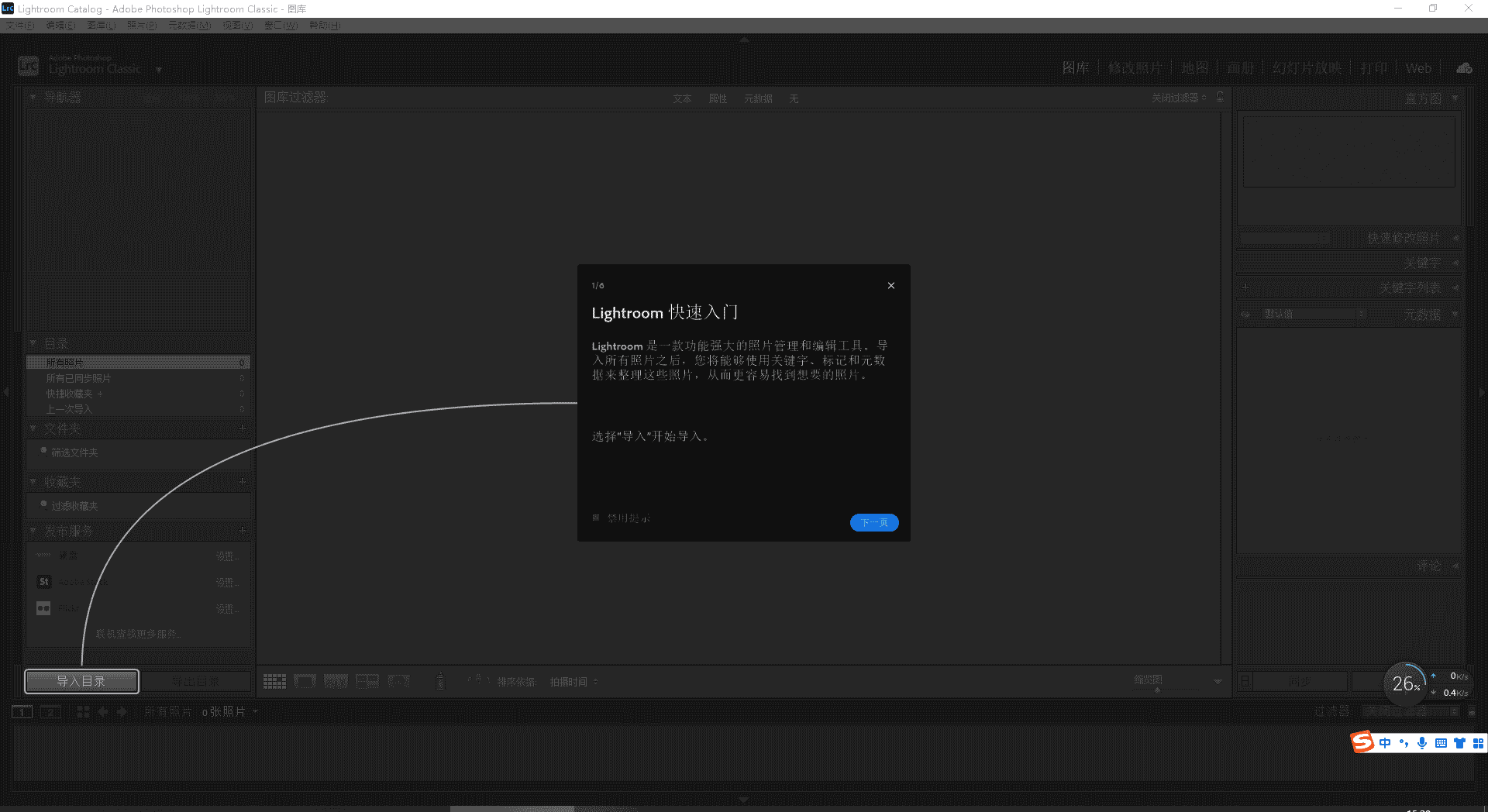Screen dimensions: 1488x812
Task: Select the Grid view icon
Action: (x=274, y=682)
